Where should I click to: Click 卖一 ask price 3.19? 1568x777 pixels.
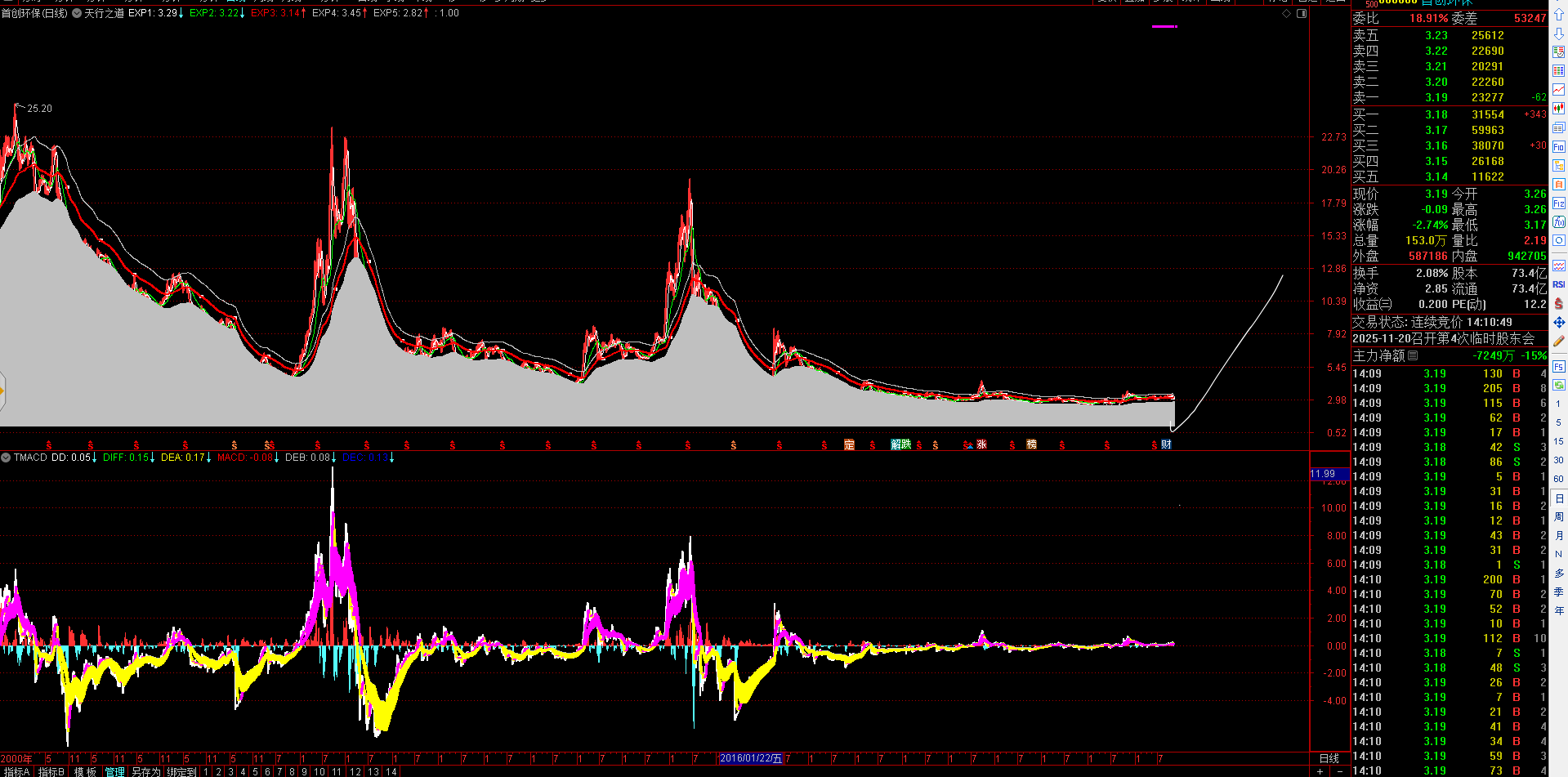[x=1436, y=97]
